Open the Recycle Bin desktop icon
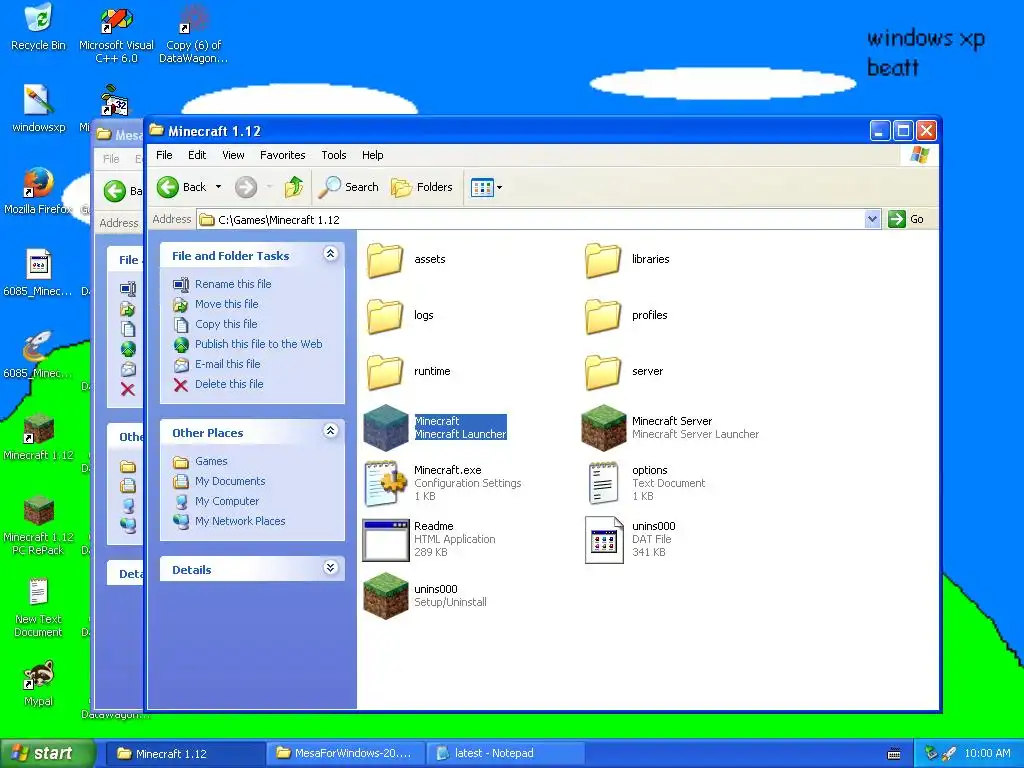 point(38,27)
